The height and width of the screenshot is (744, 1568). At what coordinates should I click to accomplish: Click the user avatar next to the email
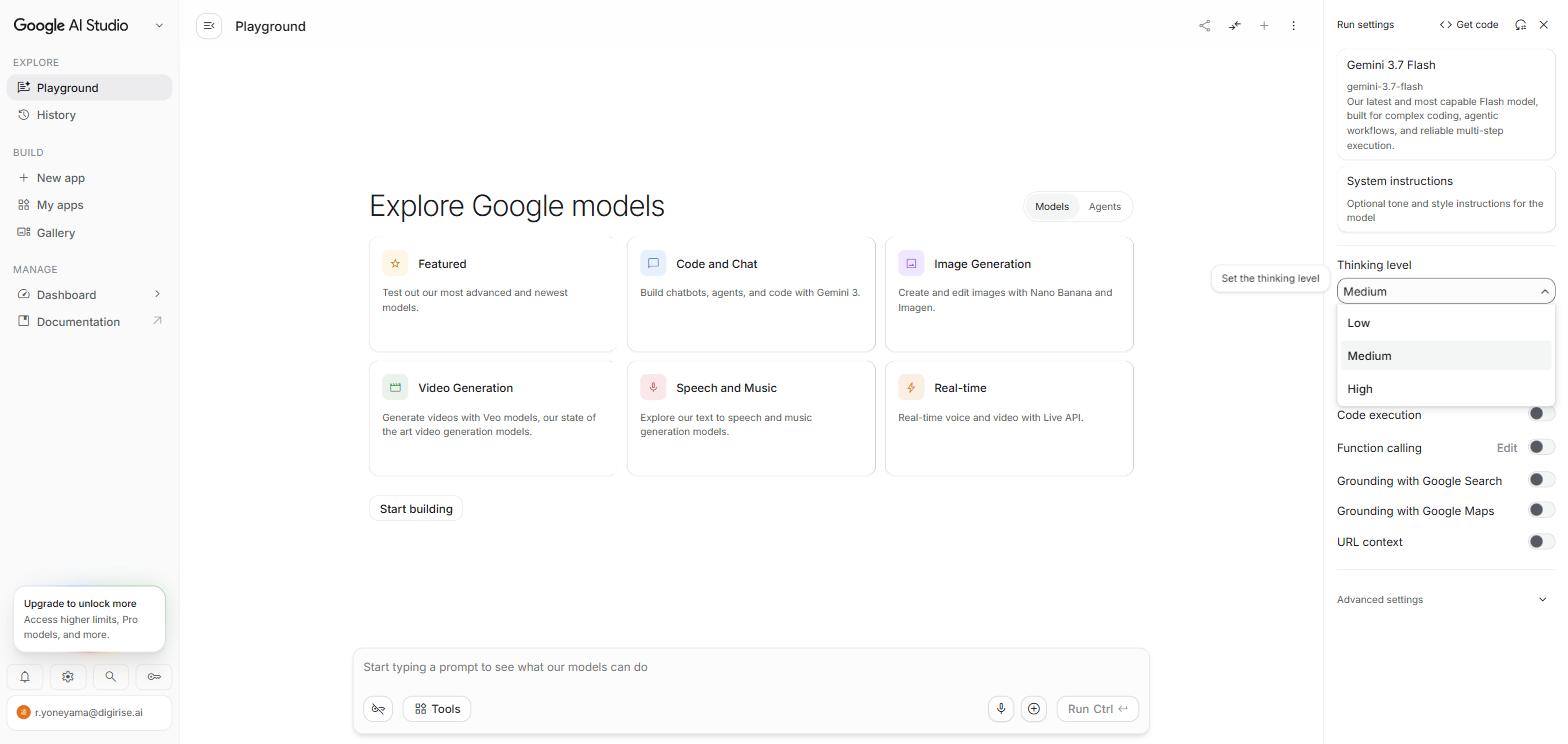click(24, 712)
